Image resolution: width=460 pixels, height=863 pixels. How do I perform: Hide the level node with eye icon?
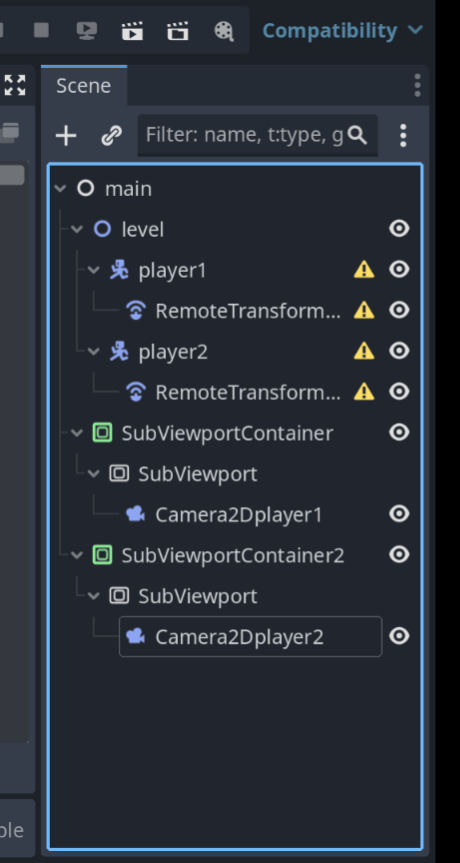pos(399,228)
